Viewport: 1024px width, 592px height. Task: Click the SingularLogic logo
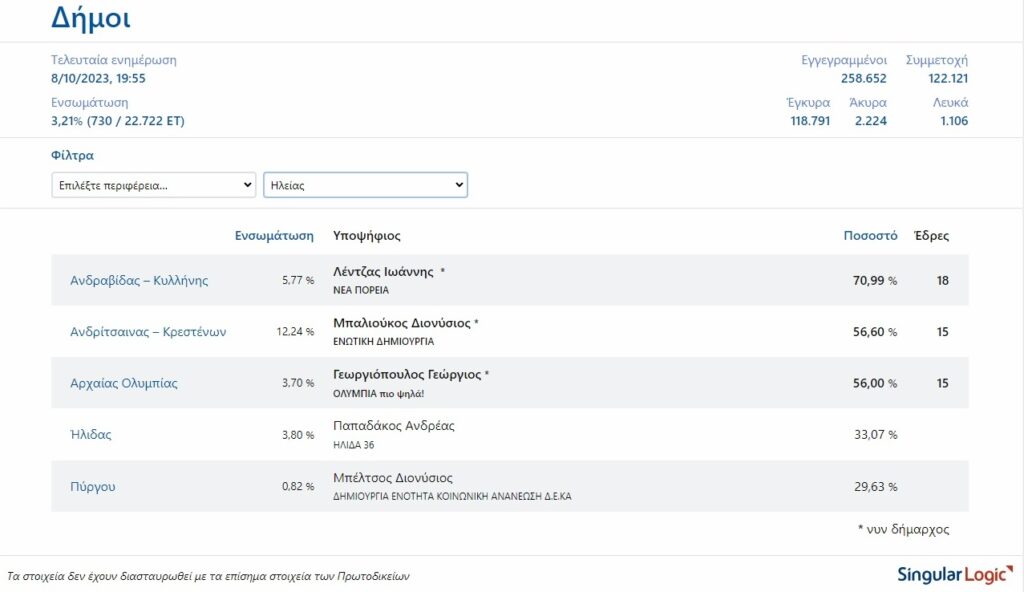[x=955, y=575]
